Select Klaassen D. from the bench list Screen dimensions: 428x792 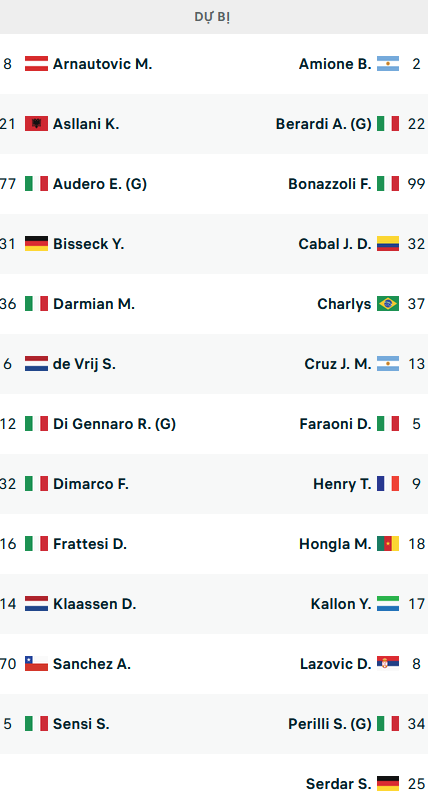(x=94, y=604)
